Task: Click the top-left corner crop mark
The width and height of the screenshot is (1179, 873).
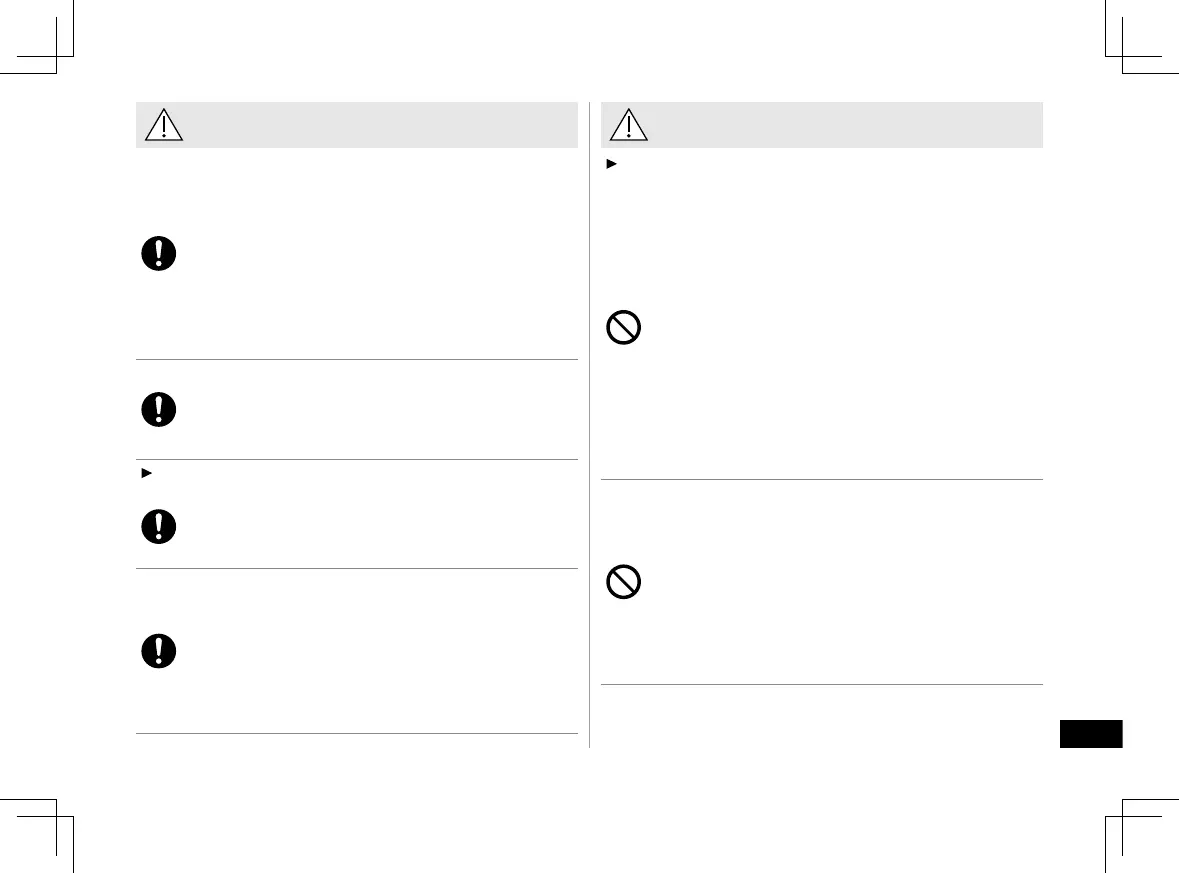Action: tap(55, 57)
